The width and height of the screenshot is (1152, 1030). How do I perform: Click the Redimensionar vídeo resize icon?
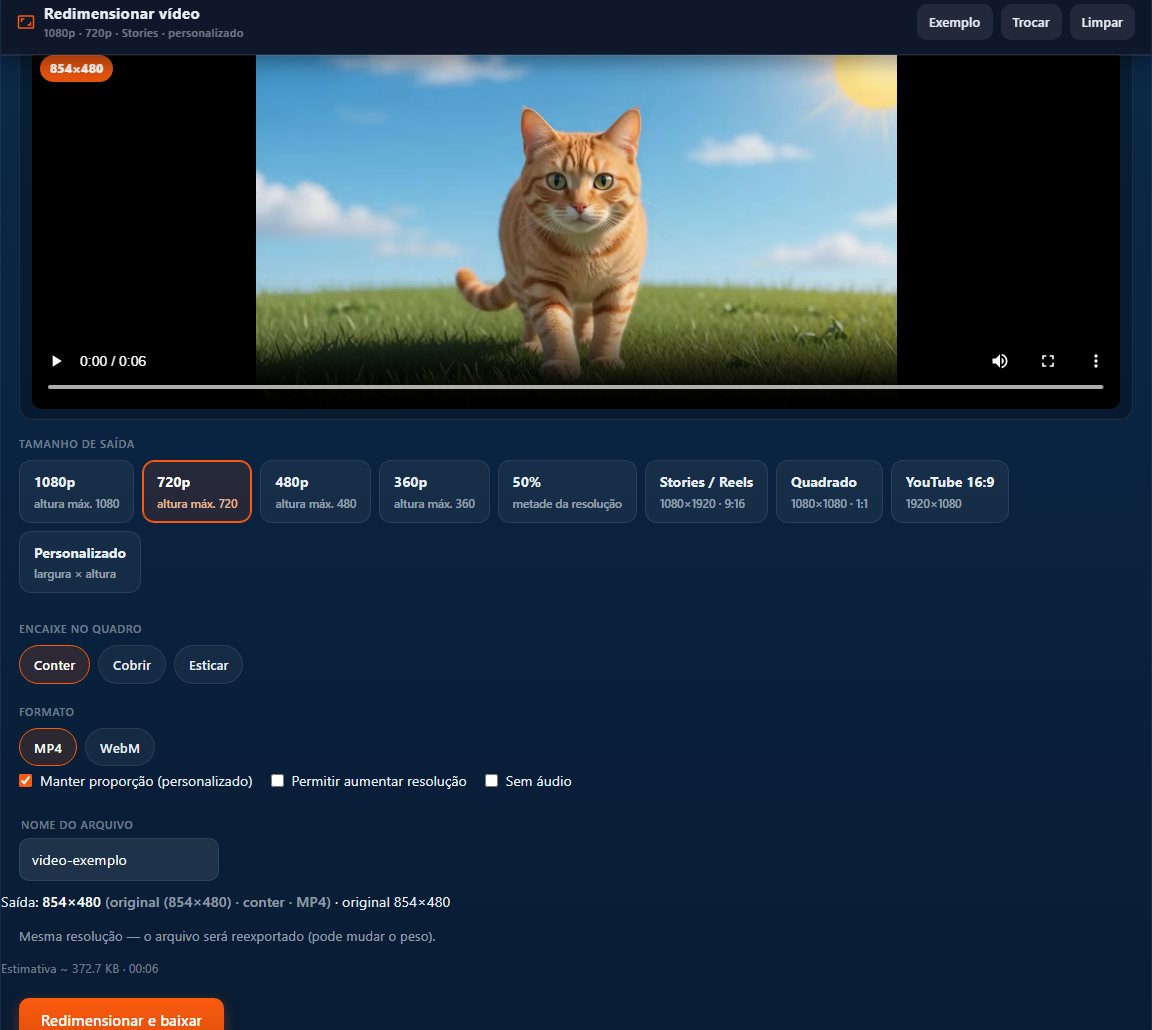tap(26, 22)
